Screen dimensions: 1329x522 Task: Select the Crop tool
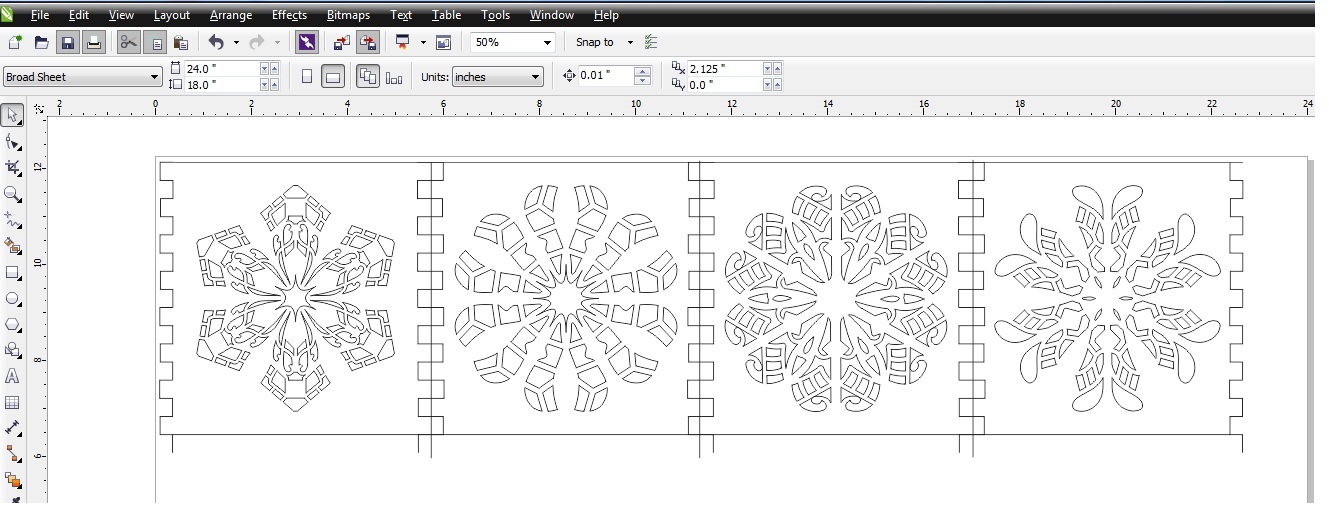point(12,168)
